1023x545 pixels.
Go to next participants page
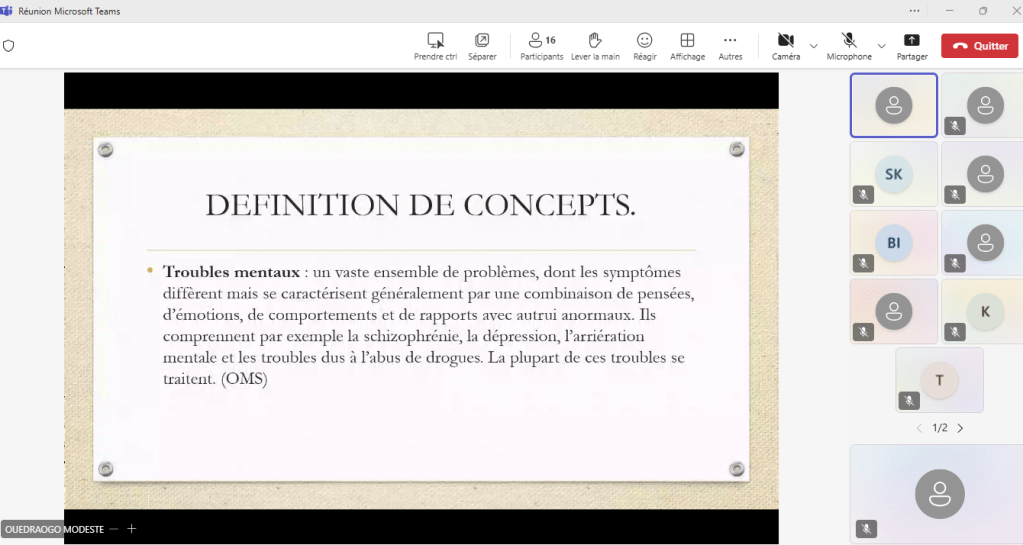(x=960, y=428)
